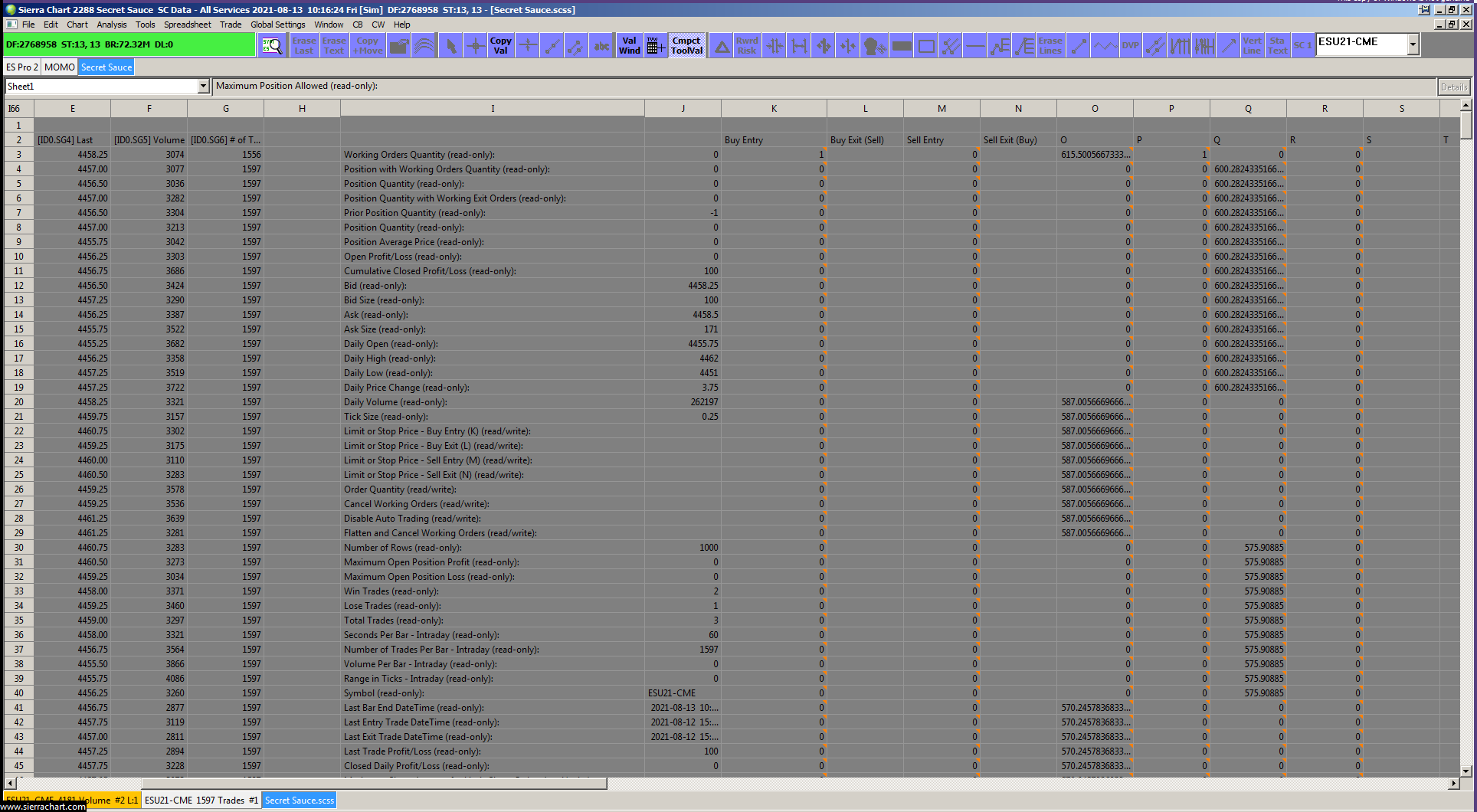Screen dimensions: 1477x812
Task: Open the Spreadsheet menu
Action: [x=187, y=25]
